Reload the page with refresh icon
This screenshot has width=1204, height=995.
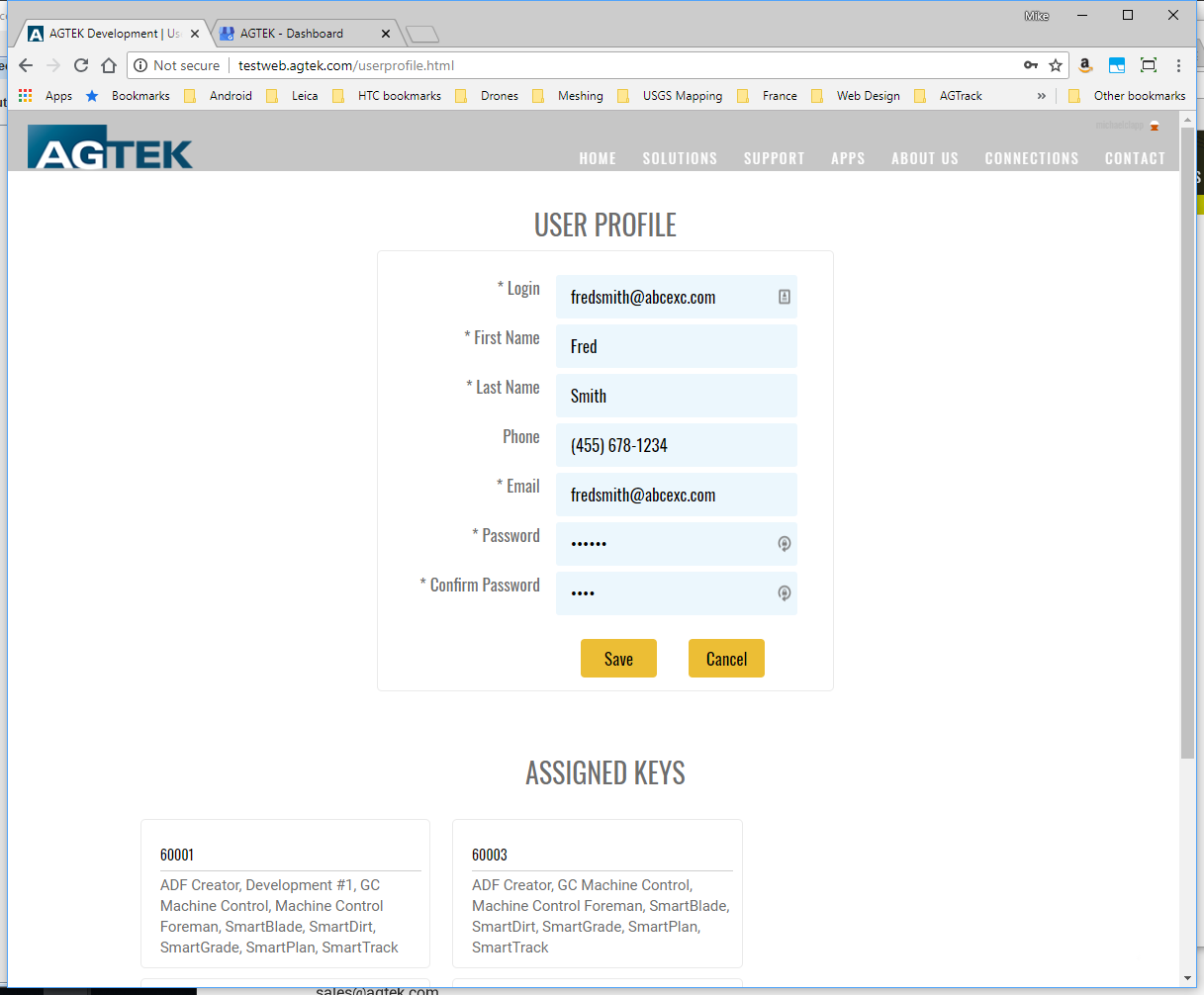[81, 65]
